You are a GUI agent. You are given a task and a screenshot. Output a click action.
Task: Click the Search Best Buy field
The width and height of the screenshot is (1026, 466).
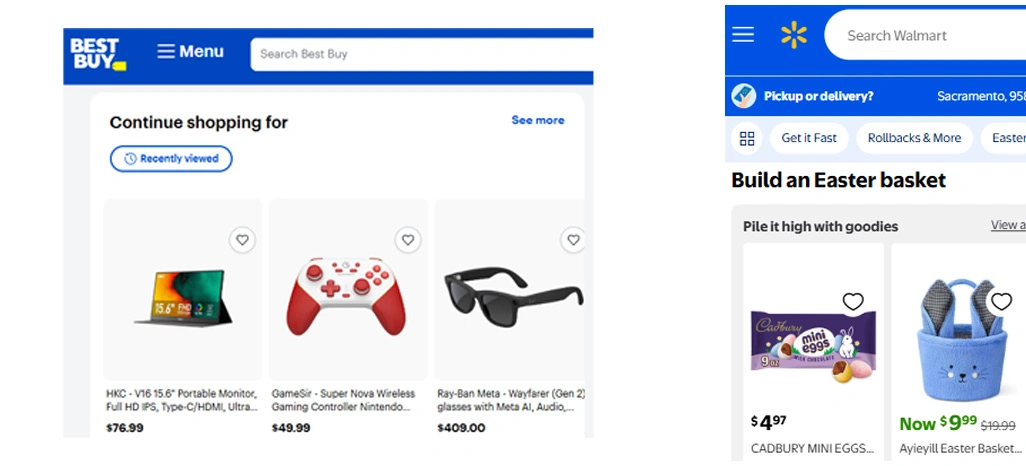pyautogui.click(x=420, y=54)
